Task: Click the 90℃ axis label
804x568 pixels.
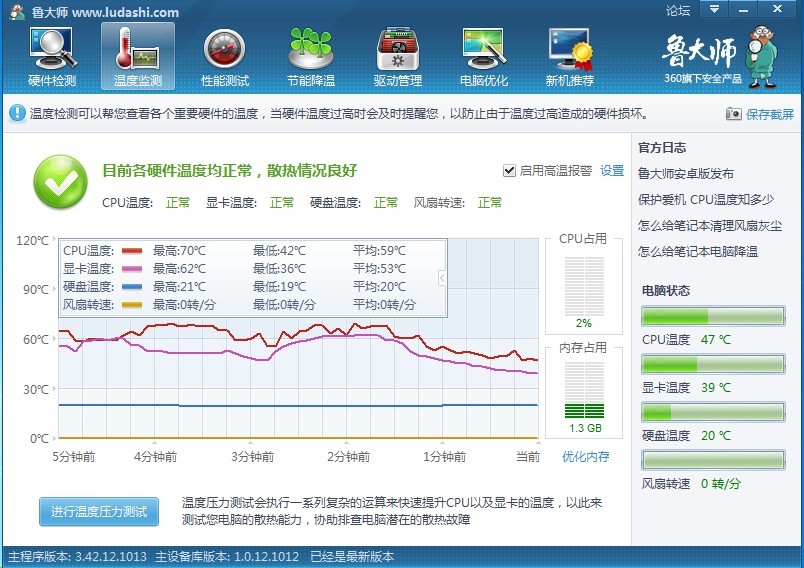Action: click(36, 290)
